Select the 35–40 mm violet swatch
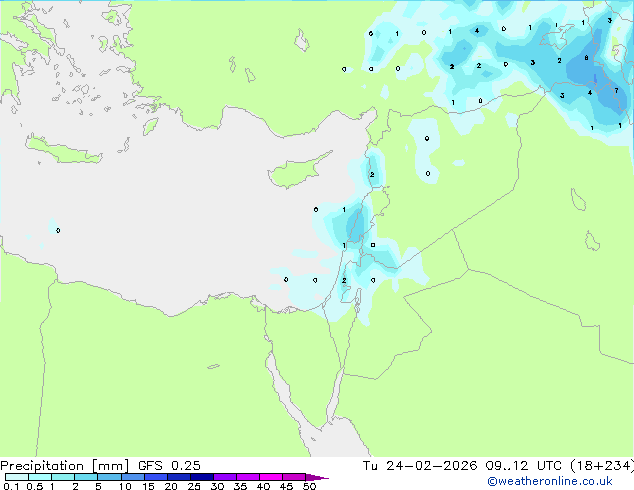The image size is (634, 490). pos(248,477)
